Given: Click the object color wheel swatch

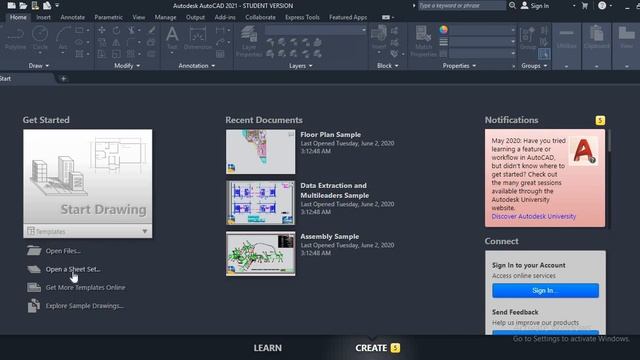Looking at the screenshot, I should (x=444, y=29).
